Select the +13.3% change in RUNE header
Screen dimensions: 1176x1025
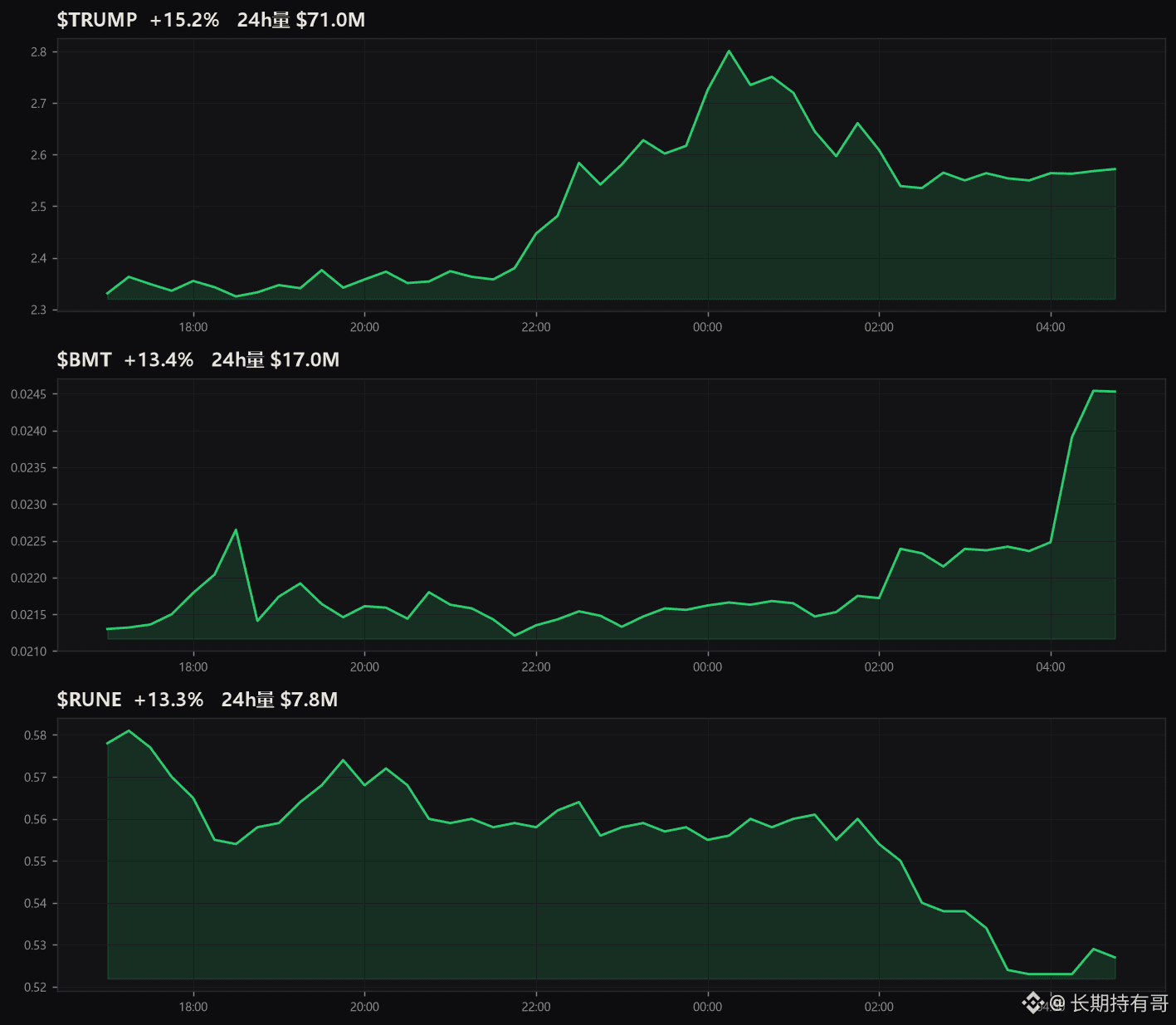point(168,700)
